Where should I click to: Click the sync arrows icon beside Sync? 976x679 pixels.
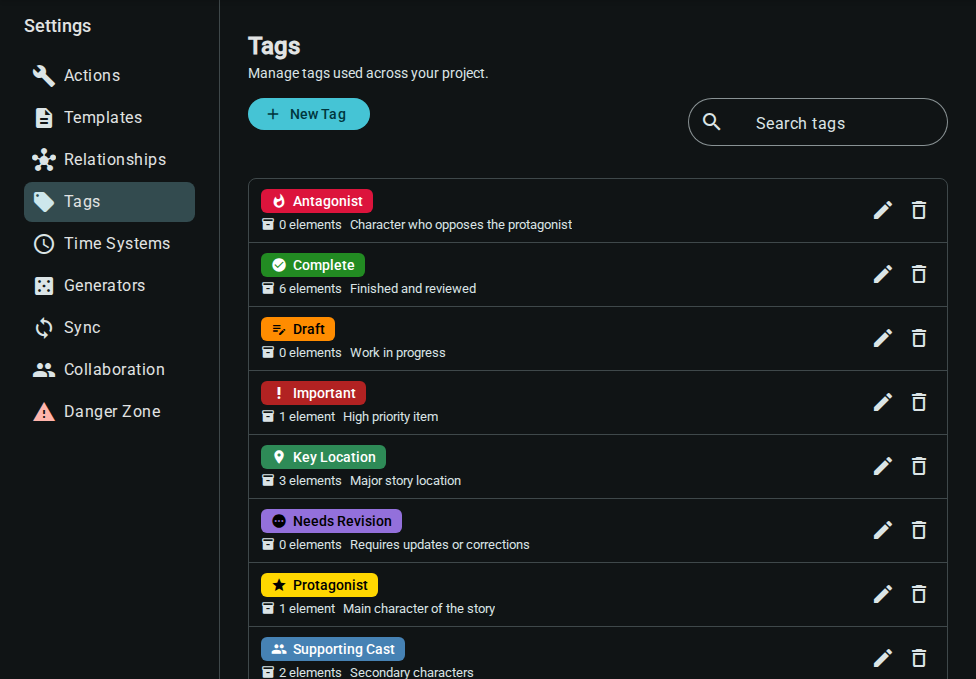click(x=44, y=327)
